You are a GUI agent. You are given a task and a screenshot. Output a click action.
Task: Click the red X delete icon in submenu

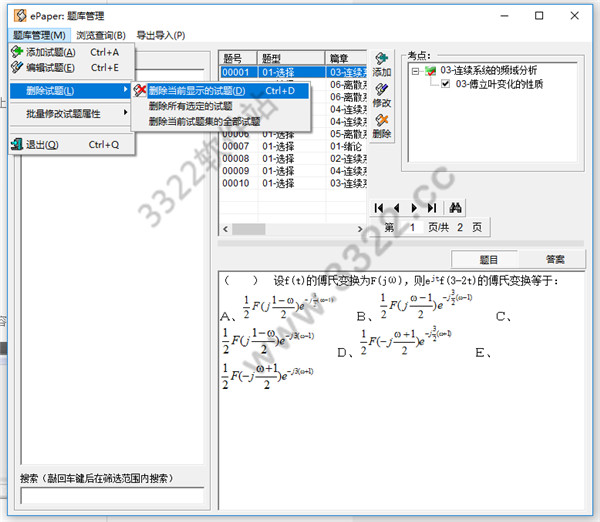[x=140, y=90]
